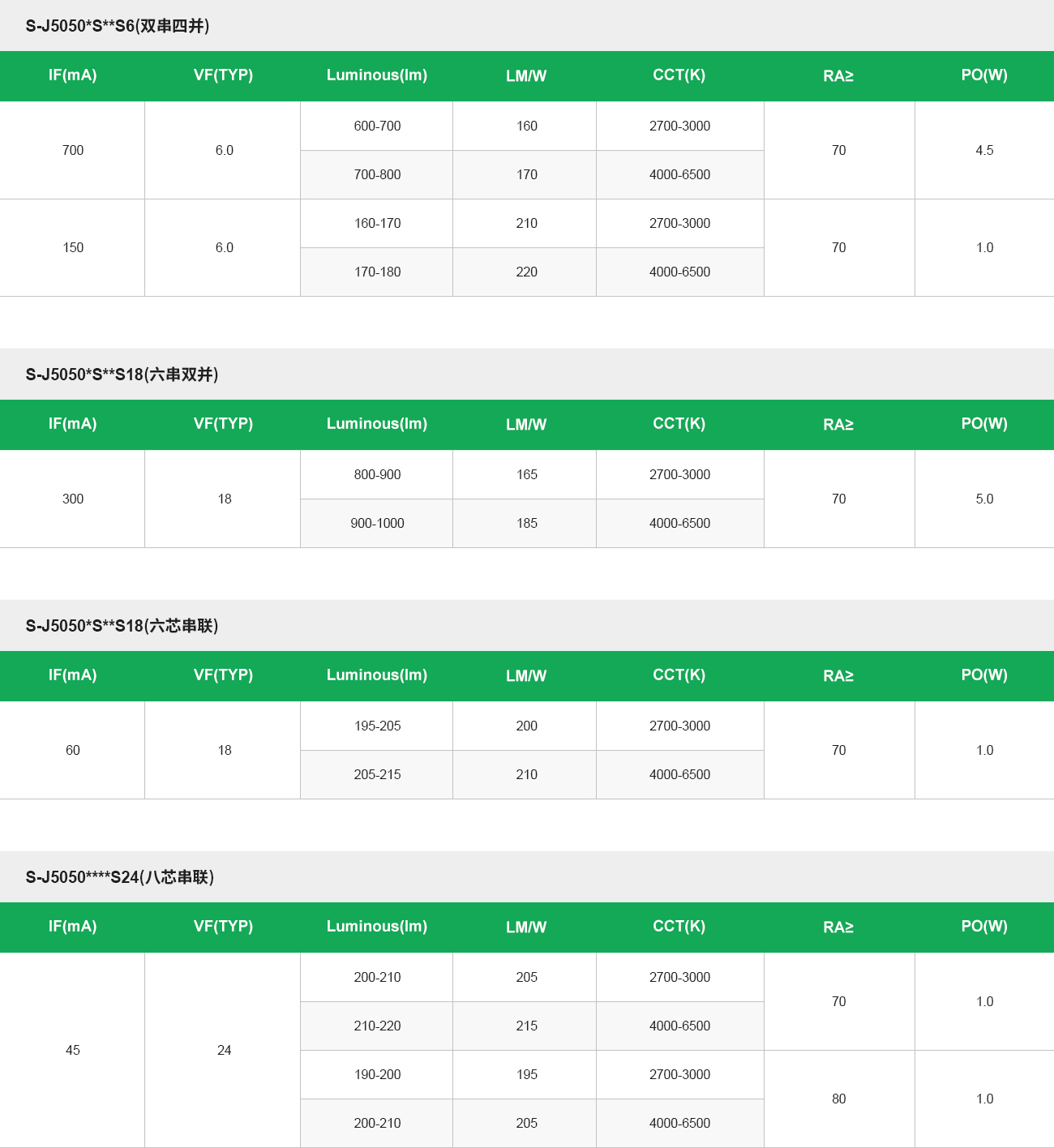Click the IF(mA) value 45 cell
This screenshot has height=1148, width=1054.
tap(73, 1050)
